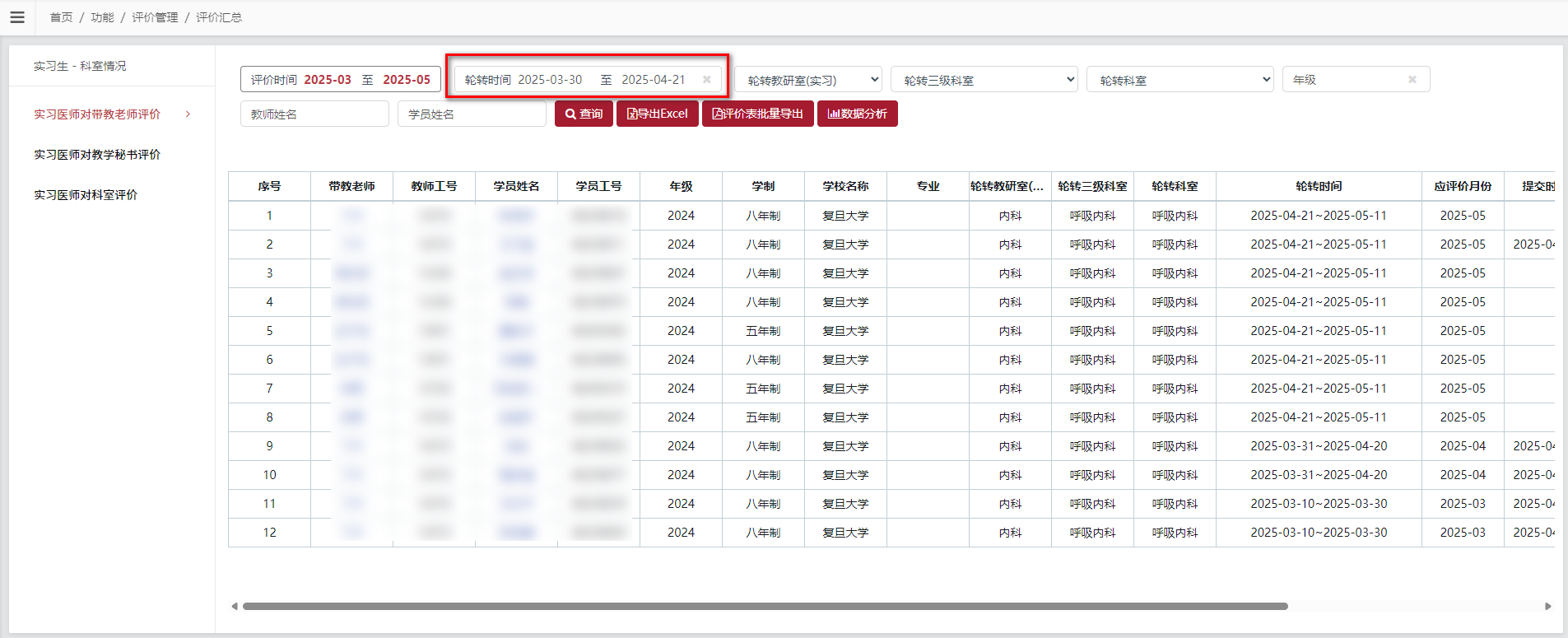Screen dimensions: 1568x638
Task: Click 评价汇总 in the breadcrumb
Action: (219, 17)
